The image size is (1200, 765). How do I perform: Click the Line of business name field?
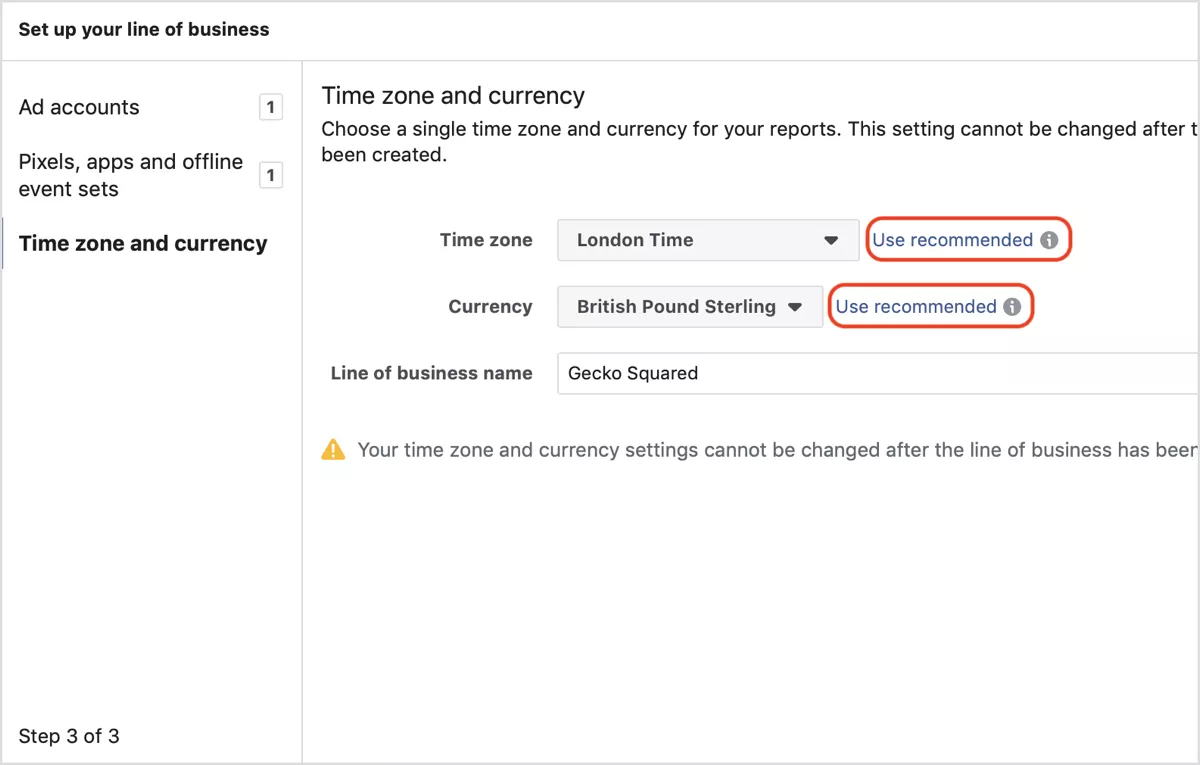pyautogui.click(x=878, y=373)
